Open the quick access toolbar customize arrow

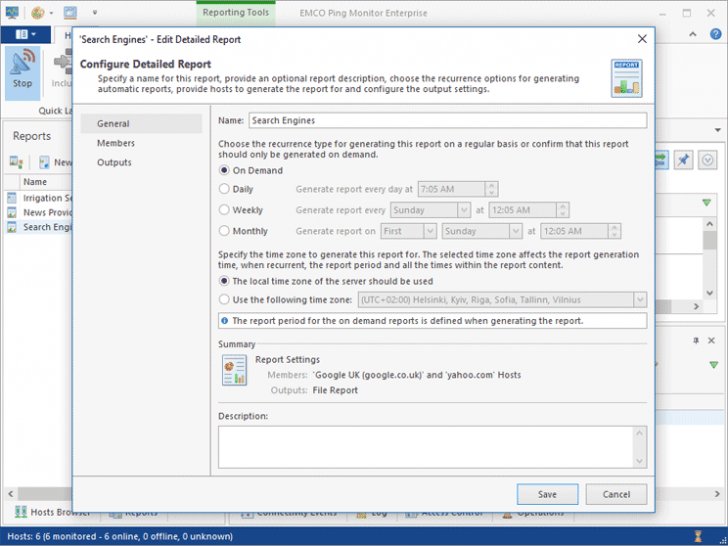95,13
